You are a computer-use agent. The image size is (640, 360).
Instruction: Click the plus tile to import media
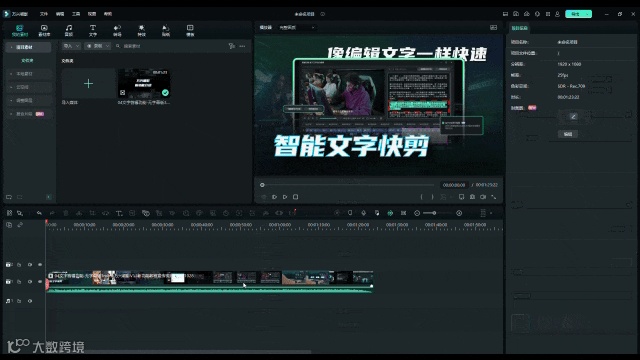[x=89, y=84]
